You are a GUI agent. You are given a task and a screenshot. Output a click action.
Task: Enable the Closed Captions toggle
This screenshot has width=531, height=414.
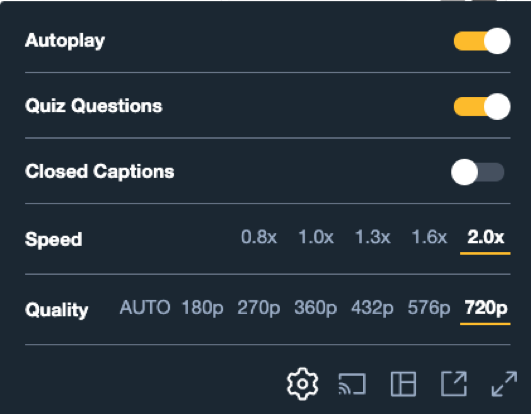(x=478, y=172)
